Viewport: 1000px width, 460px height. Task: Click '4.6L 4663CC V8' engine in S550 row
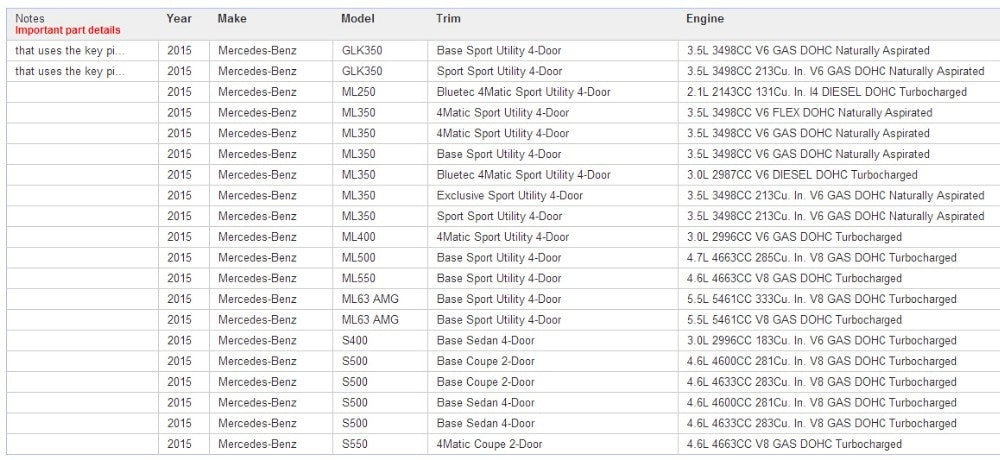(794, 444)
